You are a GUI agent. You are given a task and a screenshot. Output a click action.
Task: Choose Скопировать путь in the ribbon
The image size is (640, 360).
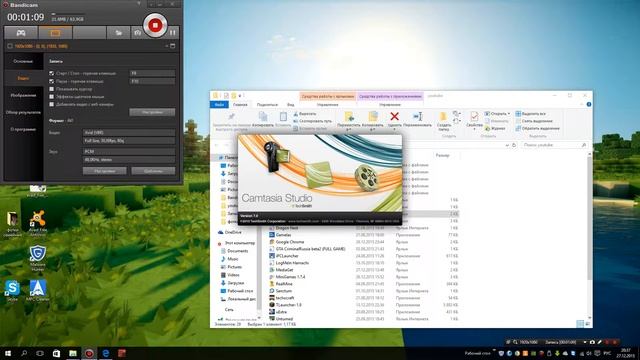312,121
